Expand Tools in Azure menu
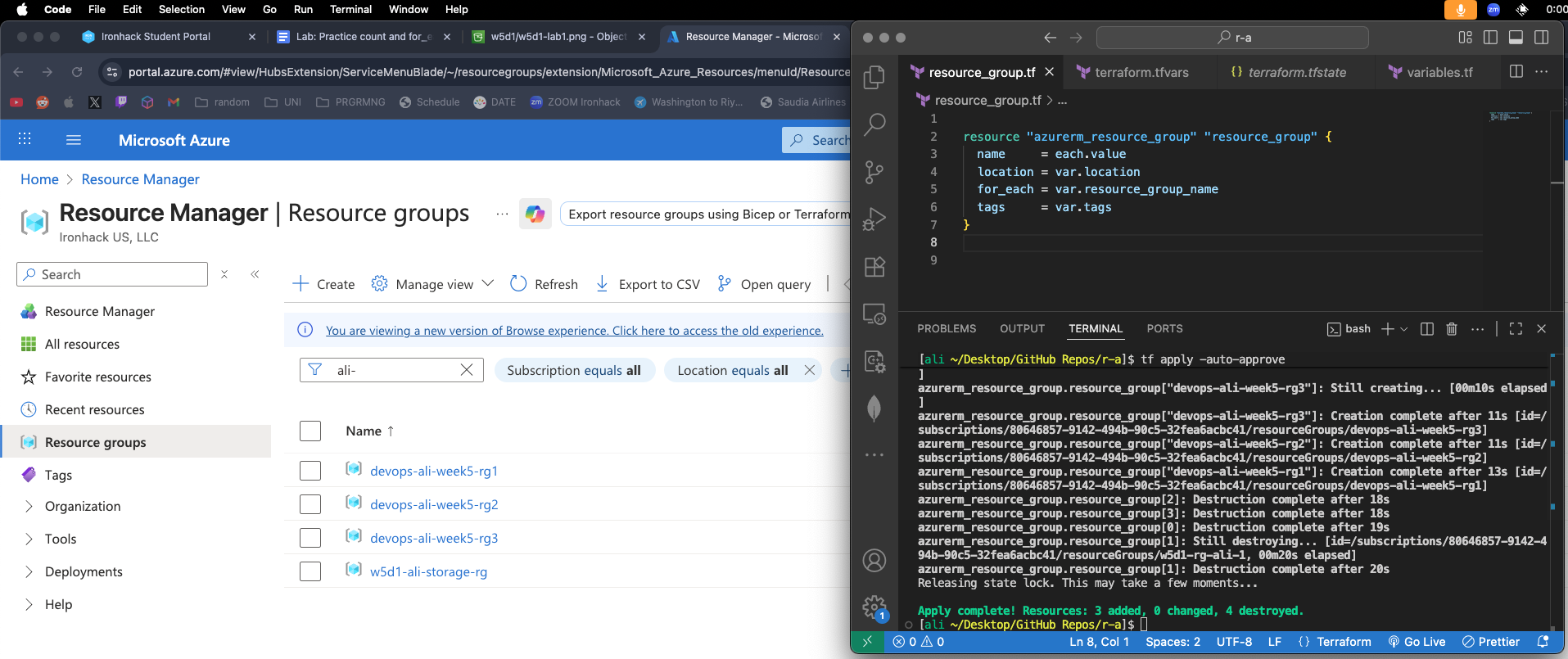Image resolution: width=1568 pixels, height=659 pixels. [x=29, y=539]
